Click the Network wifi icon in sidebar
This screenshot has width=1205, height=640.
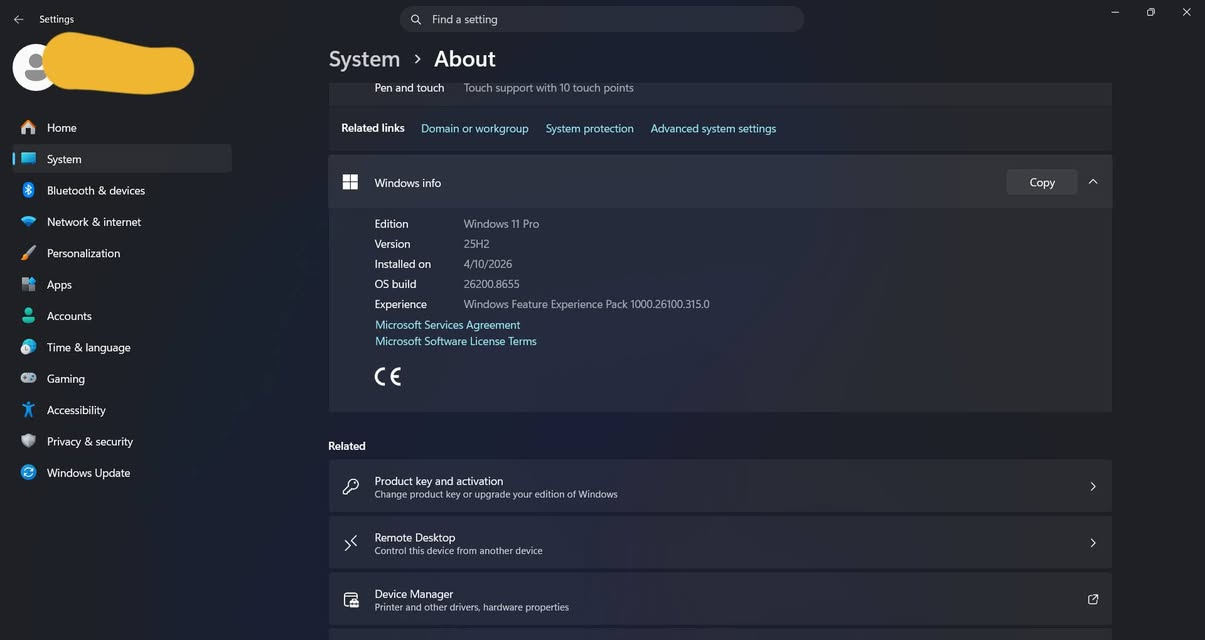(x=28, y=222)
